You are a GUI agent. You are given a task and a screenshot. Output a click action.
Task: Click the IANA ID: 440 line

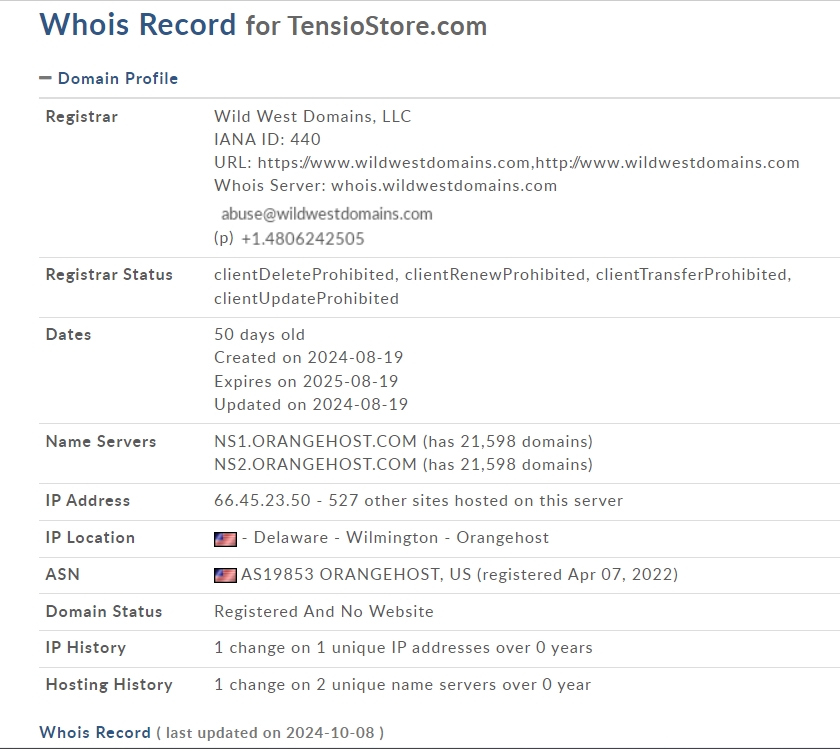coord(267,139)
